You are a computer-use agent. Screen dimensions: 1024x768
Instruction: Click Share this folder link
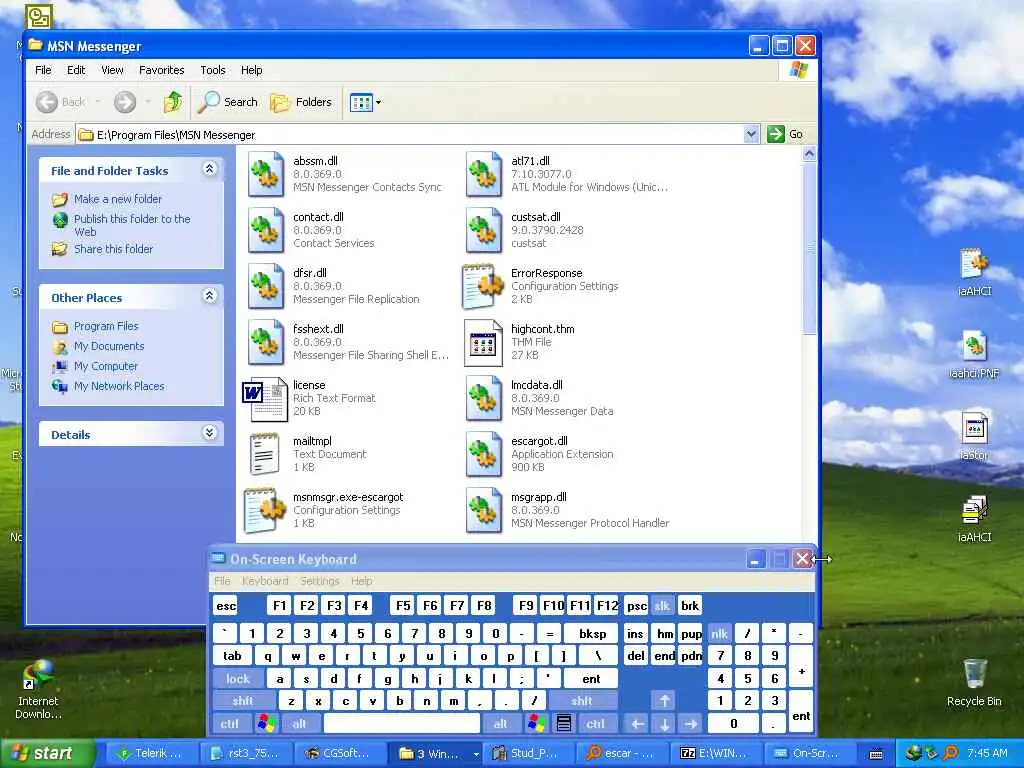114,249
